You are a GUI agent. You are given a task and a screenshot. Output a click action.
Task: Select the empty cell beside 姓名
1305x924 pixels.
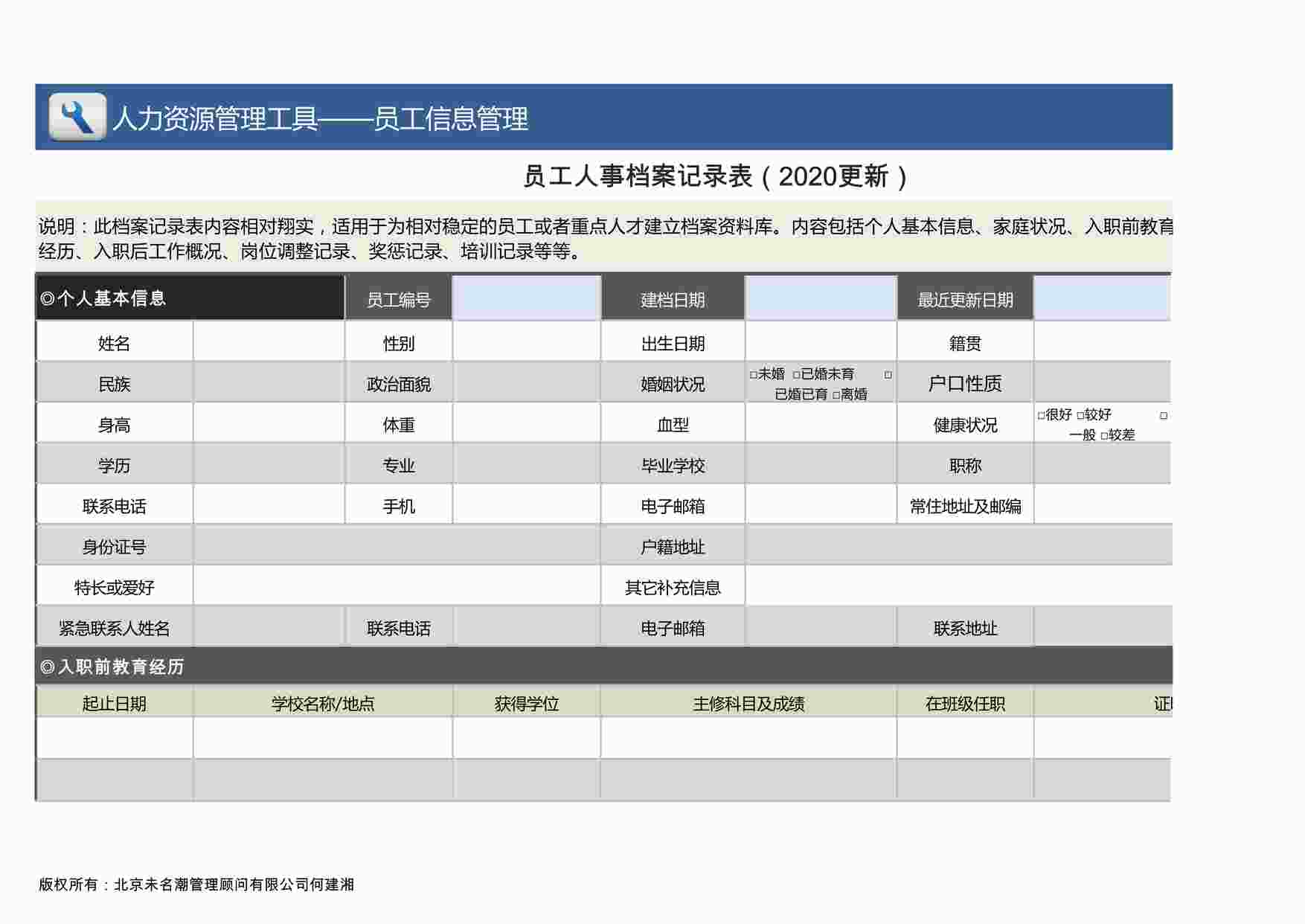coord(269,341)
